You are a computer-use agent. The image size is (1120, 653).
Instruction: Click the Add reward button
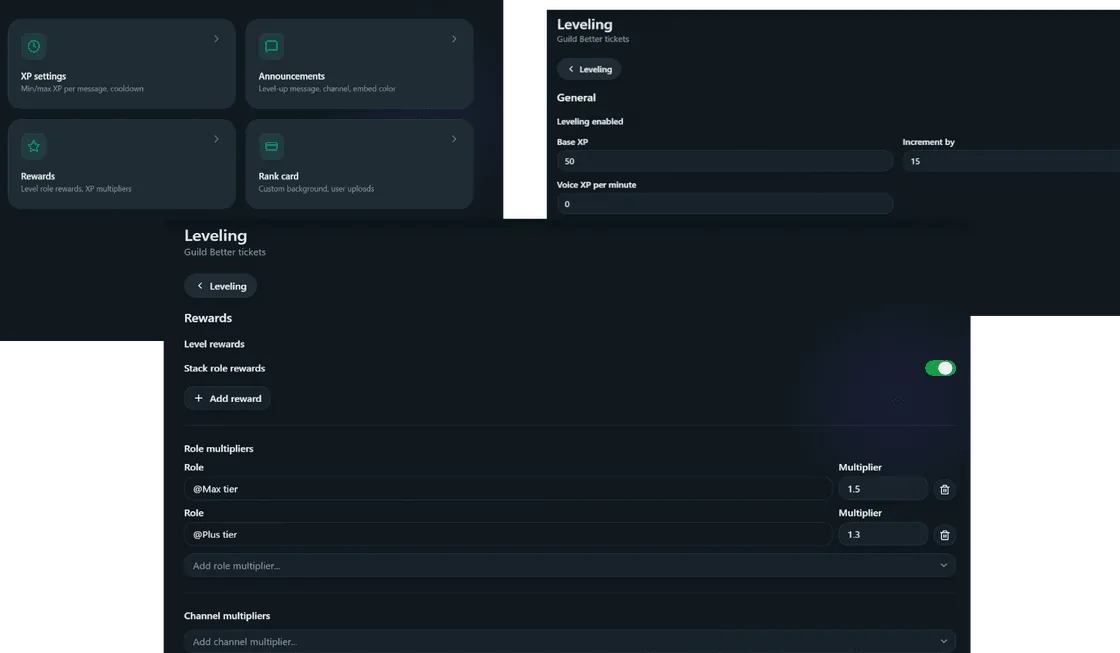[x=227, y=398]
